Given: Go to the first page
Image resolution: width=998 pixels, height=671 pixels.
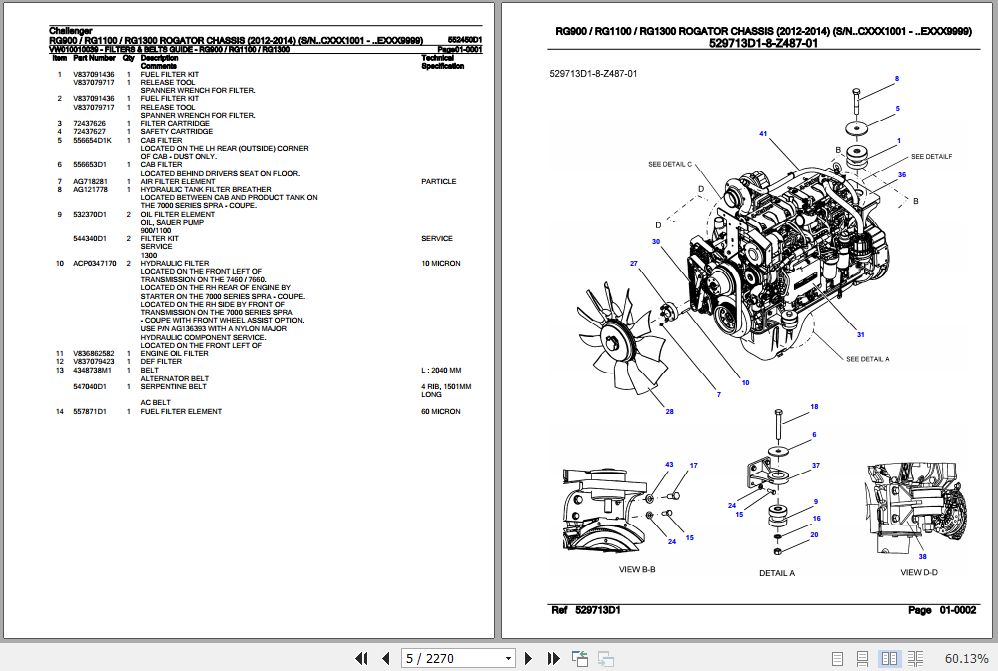Looking at the screenshot, I should pyautogui.click(x=362, y=658).
